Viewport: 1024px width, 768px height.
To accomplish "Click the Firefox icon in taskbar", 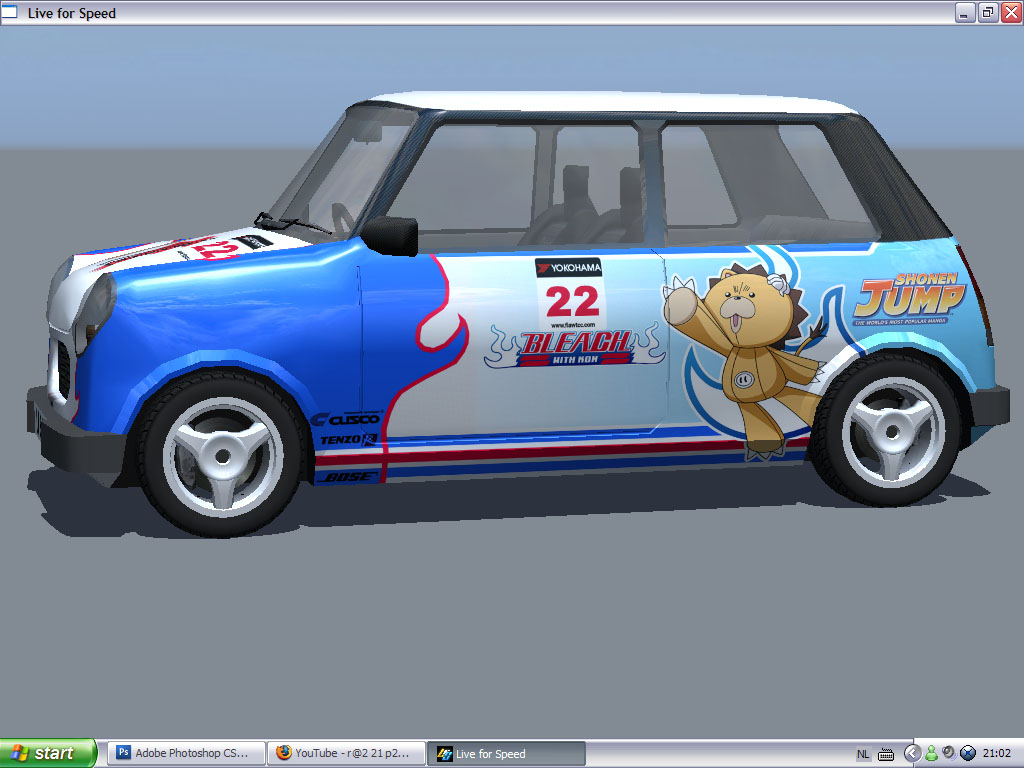I will pos(283,753).
